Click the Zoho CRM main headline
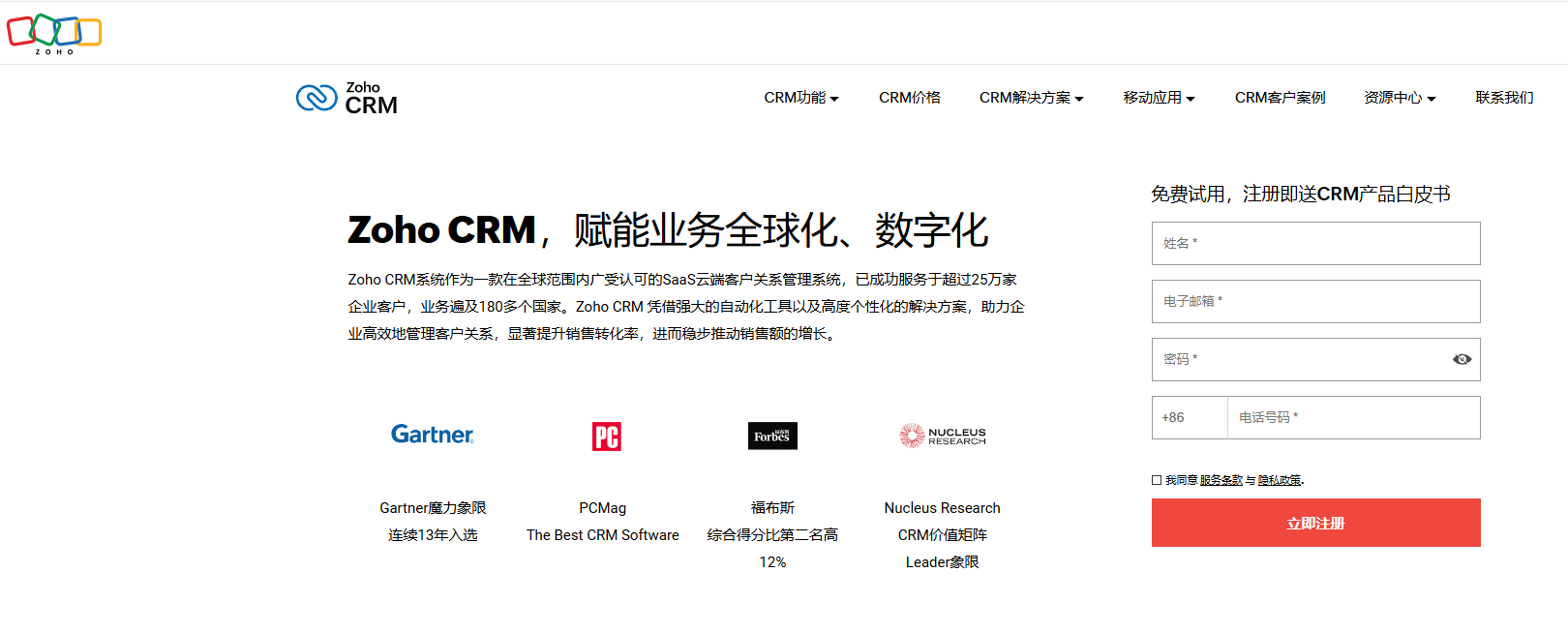Image resolution: width=1568 pixels, height=633 pixels. pyautogui.click(x=668, y=230)
